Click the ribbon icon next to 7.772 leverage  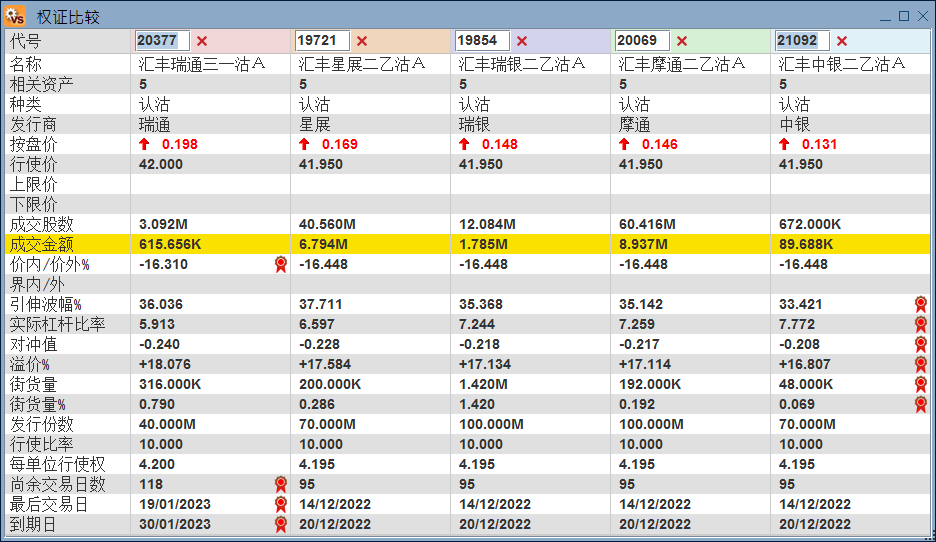pyautogui.click(x=920, y=324)
